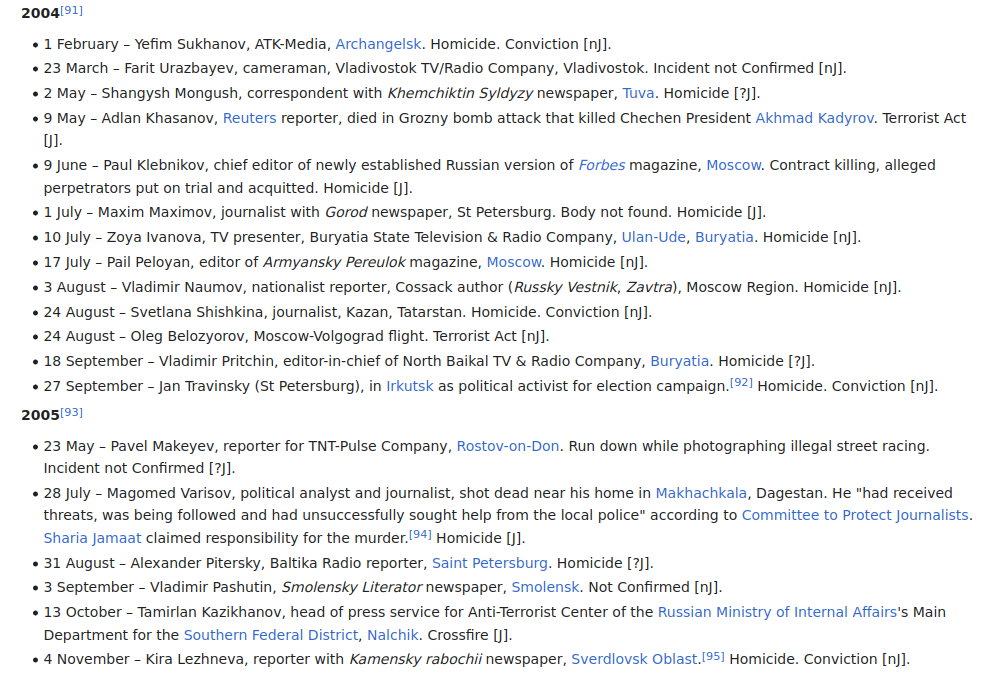Open Russian Ministry of Internal Affairs link

click(x=778, y=612)
